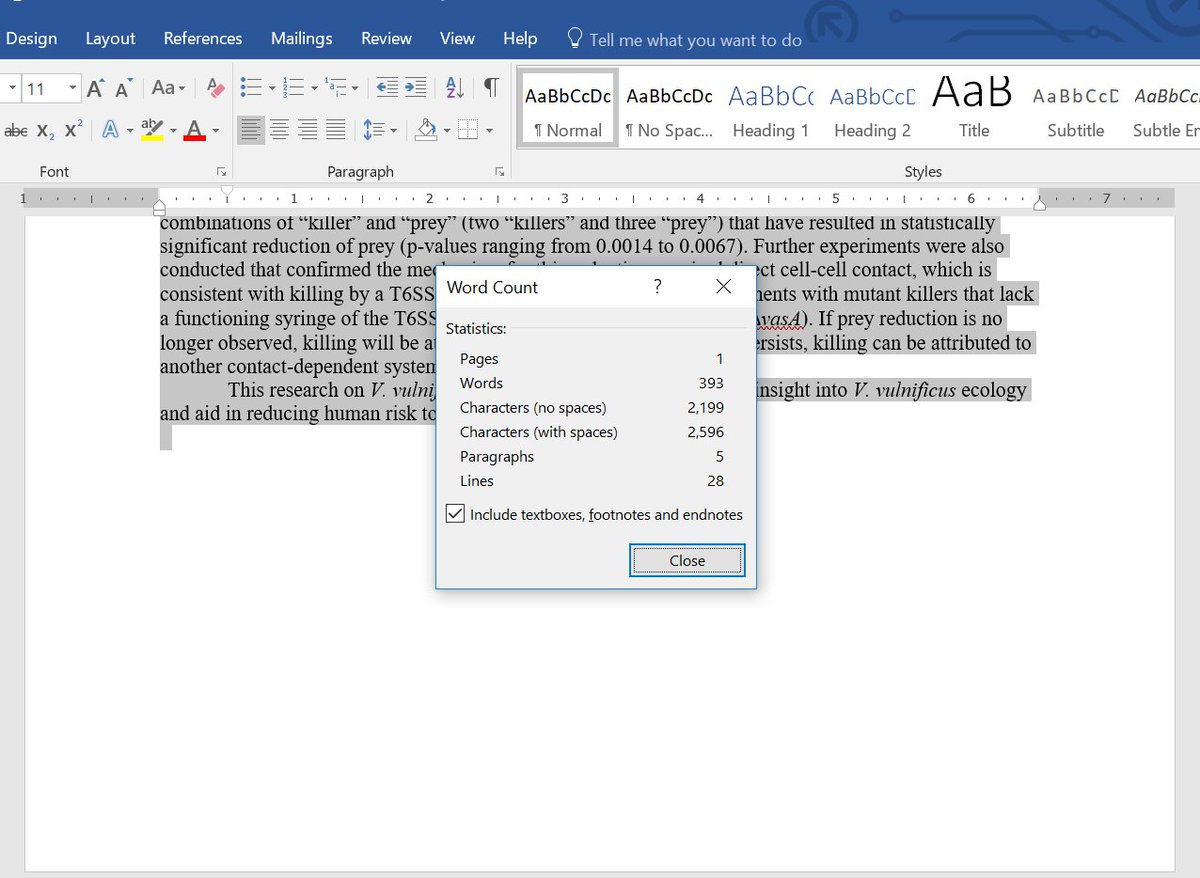Switch to the Mailings tab
This screenshot has height=878, width=1200.
[x=301, y=38]
